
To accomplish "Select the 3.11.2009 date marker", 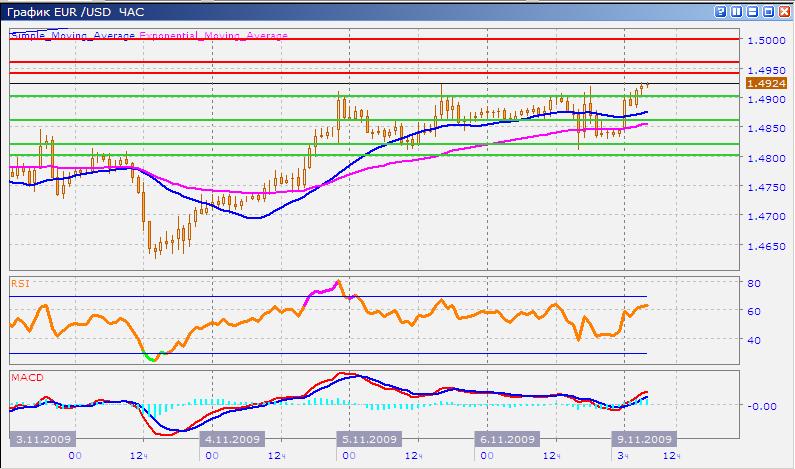I will point(42,439).
